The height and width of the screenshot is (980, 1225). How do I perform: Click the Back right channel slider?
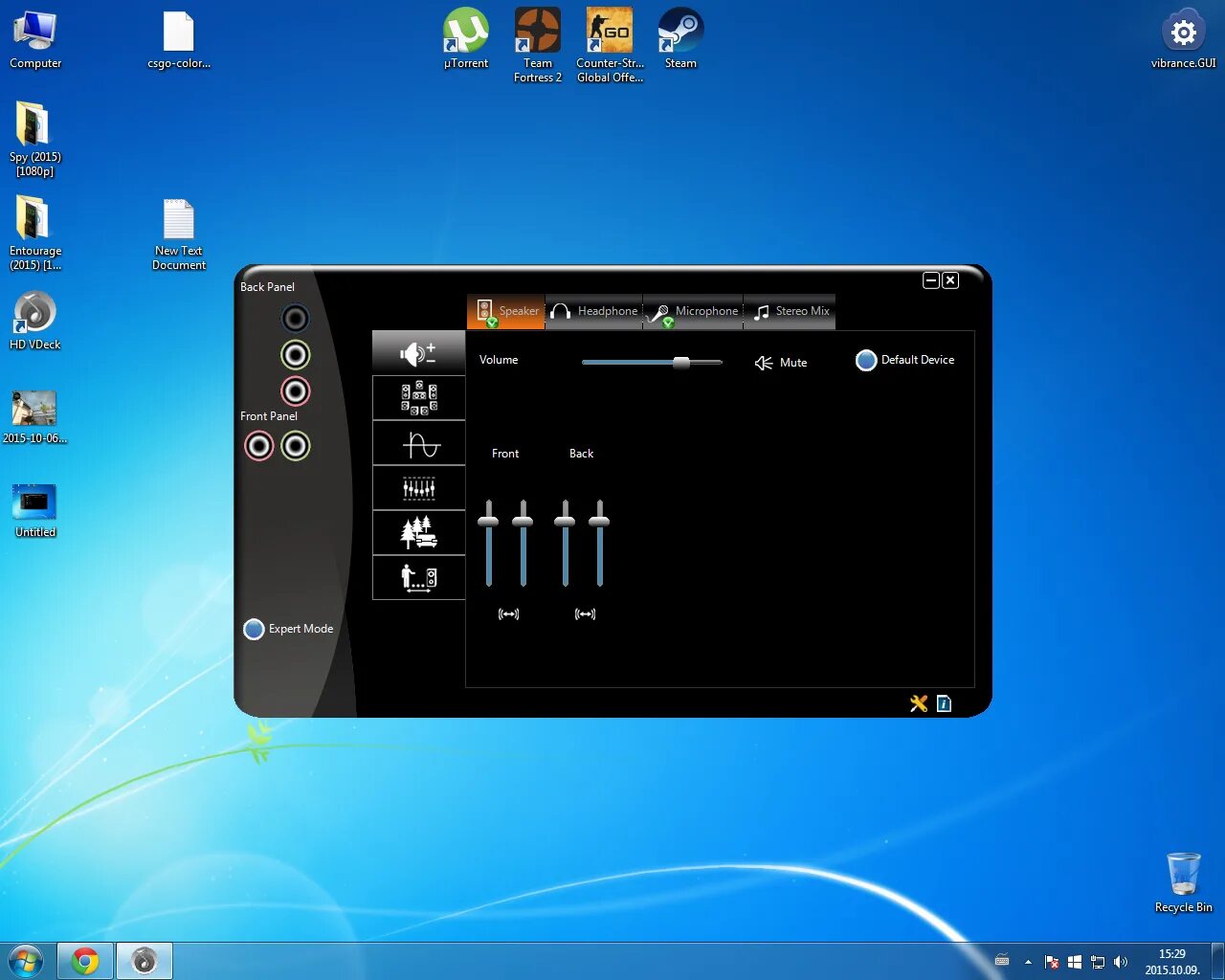click(599, 522)
